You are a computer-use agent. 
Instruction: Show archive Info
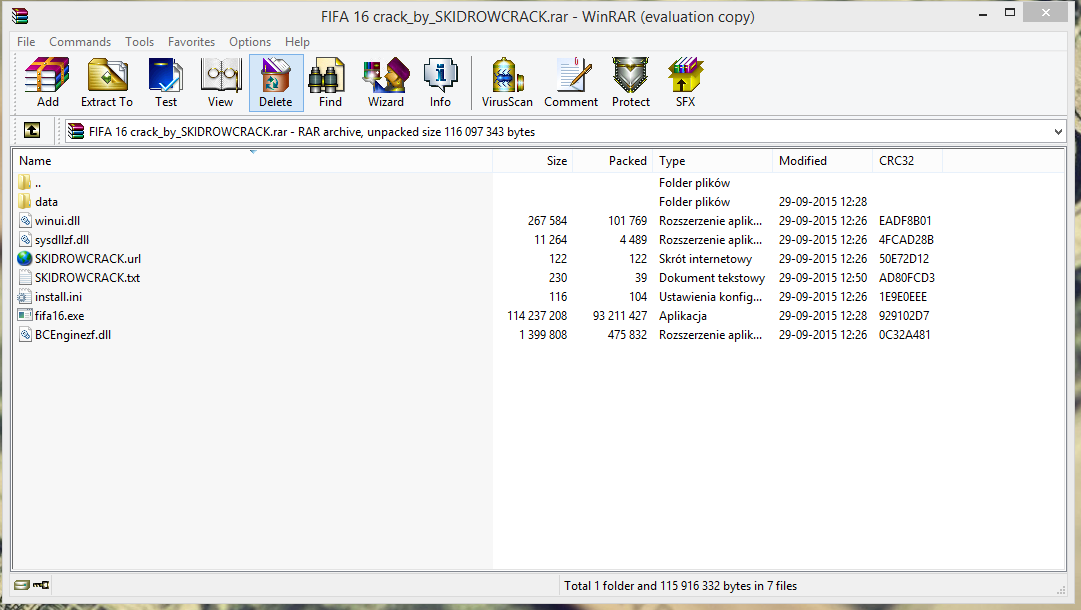[441, 83]
